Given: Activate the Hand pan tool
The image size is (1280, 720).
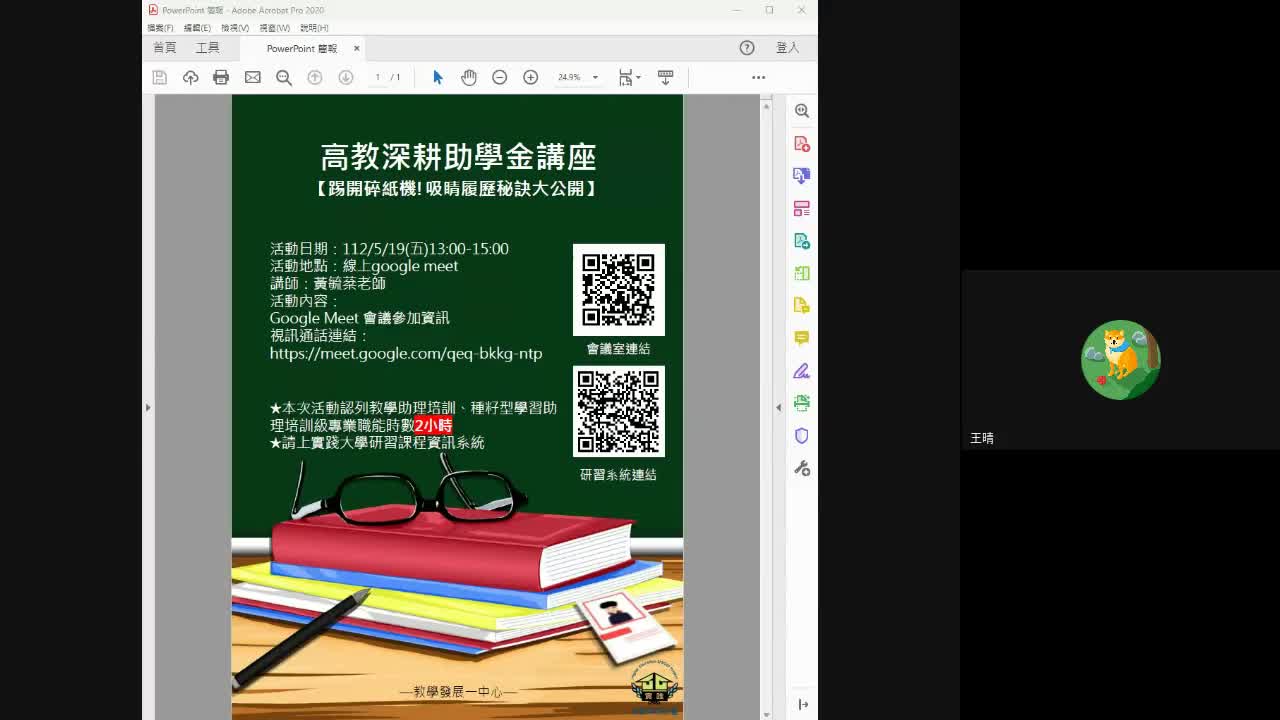Looking at the screenshot, I should 468,77.
